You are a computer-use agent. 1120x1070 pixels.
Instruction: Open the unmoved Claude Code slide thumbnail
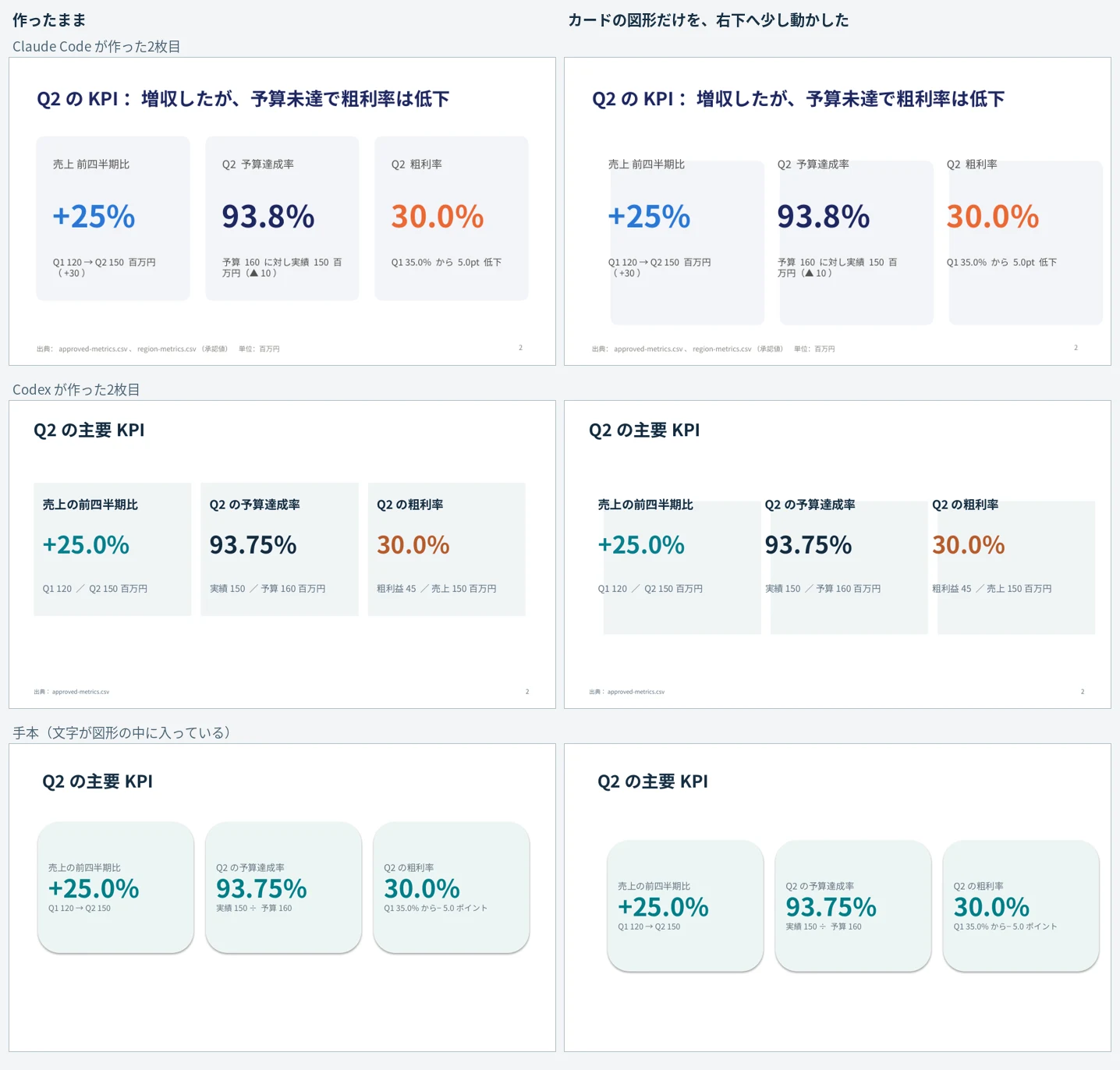282,211
